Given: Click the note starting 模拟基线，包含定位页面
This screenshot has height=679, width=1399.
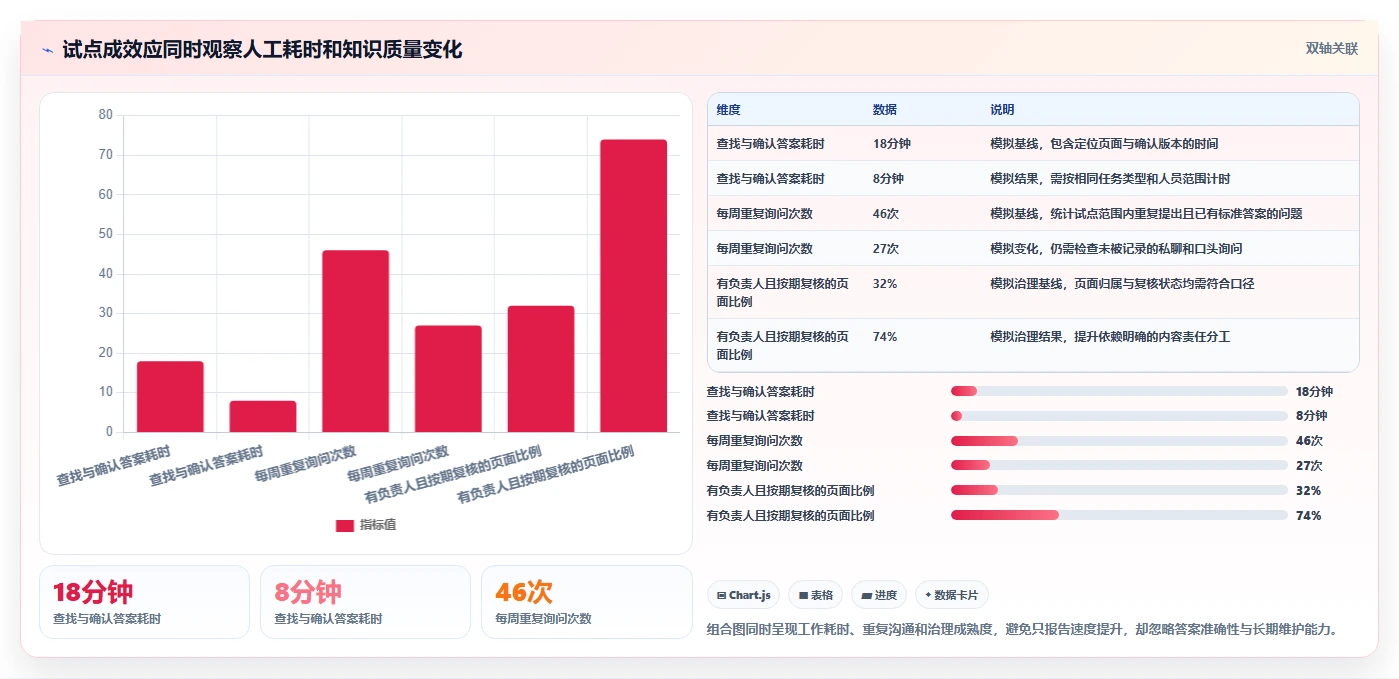Looking at the screenshot, I should pyautogui.click(x=1104, y=144).
